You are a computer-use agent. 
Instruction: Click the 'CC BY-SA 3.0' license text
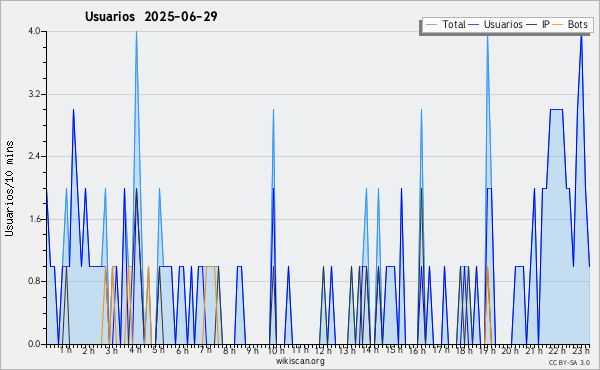point(569,362)
